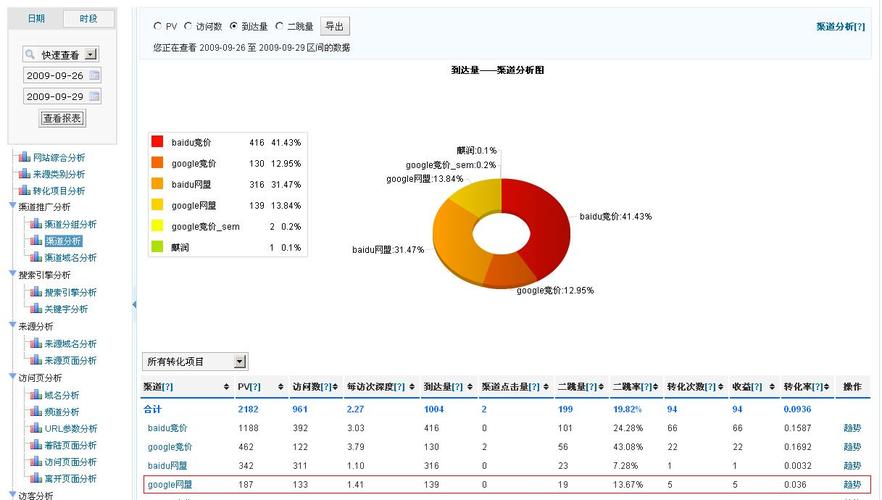
Task: Switch to the 日期 tab
Action: click(x=36, y=19)
